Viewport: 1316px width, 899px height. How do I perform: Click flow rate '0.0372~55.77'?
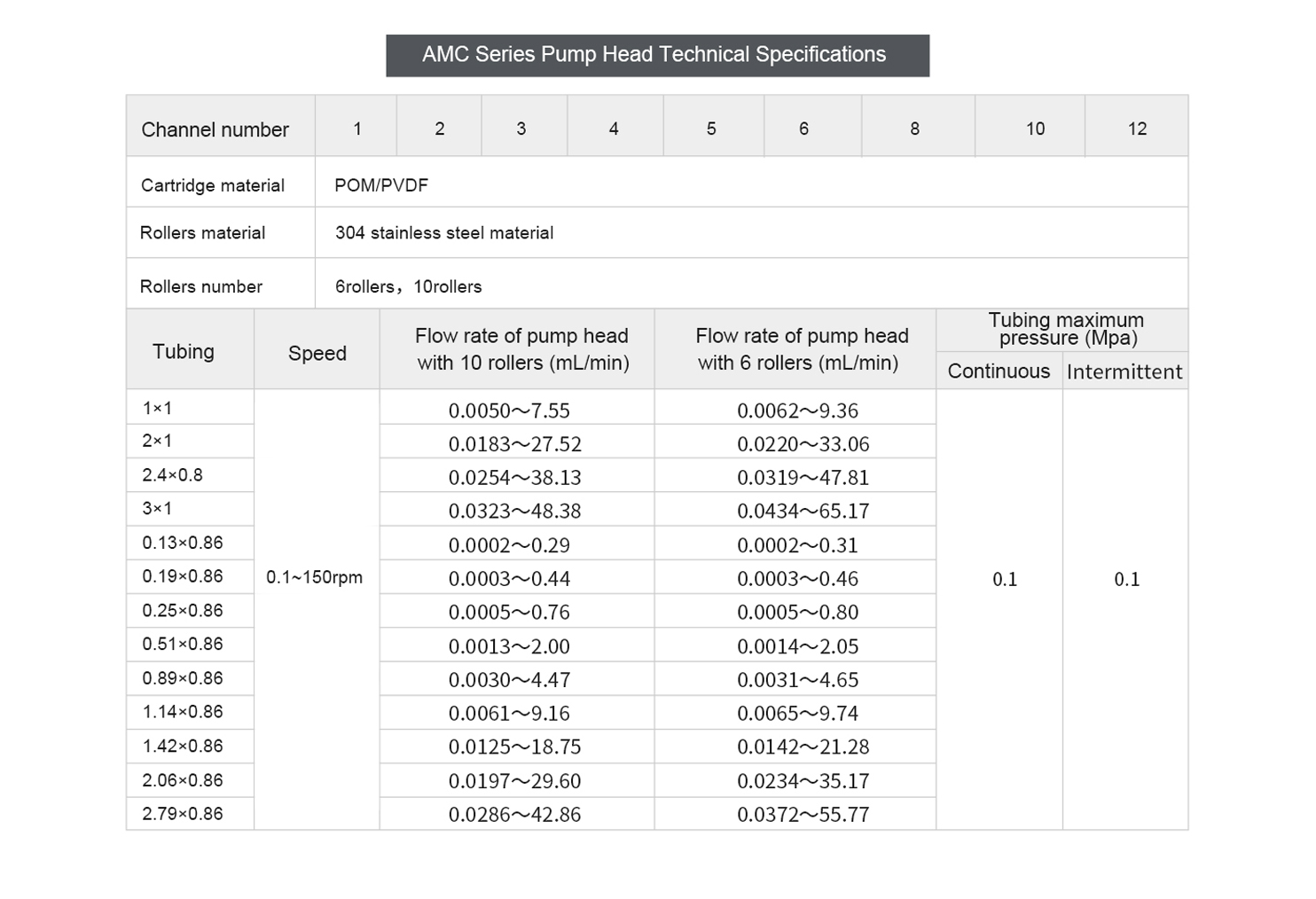803,815
